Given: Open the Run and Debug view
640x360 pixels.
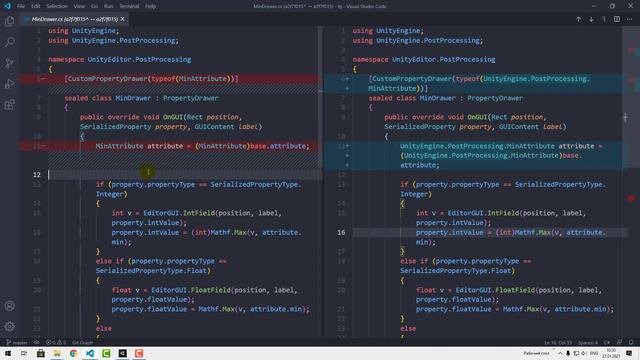Looking at the screenshot, I should point(9,84).
